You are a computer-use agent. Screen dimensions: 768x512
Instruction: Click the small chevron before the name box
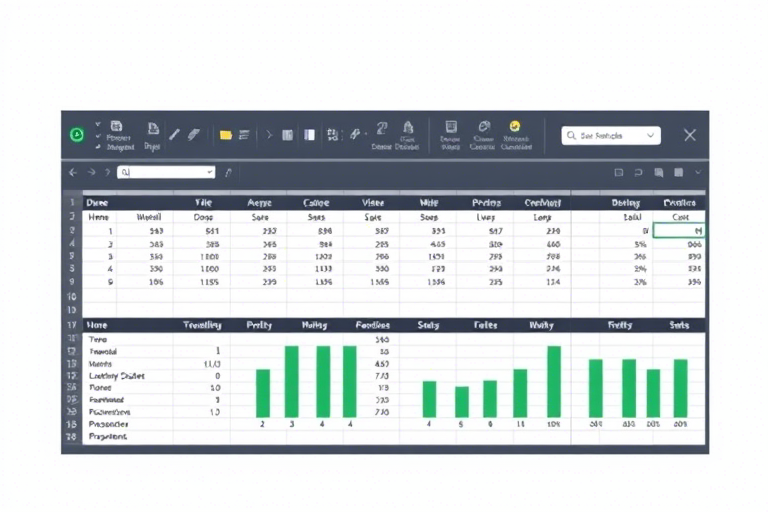coord(107,172)
